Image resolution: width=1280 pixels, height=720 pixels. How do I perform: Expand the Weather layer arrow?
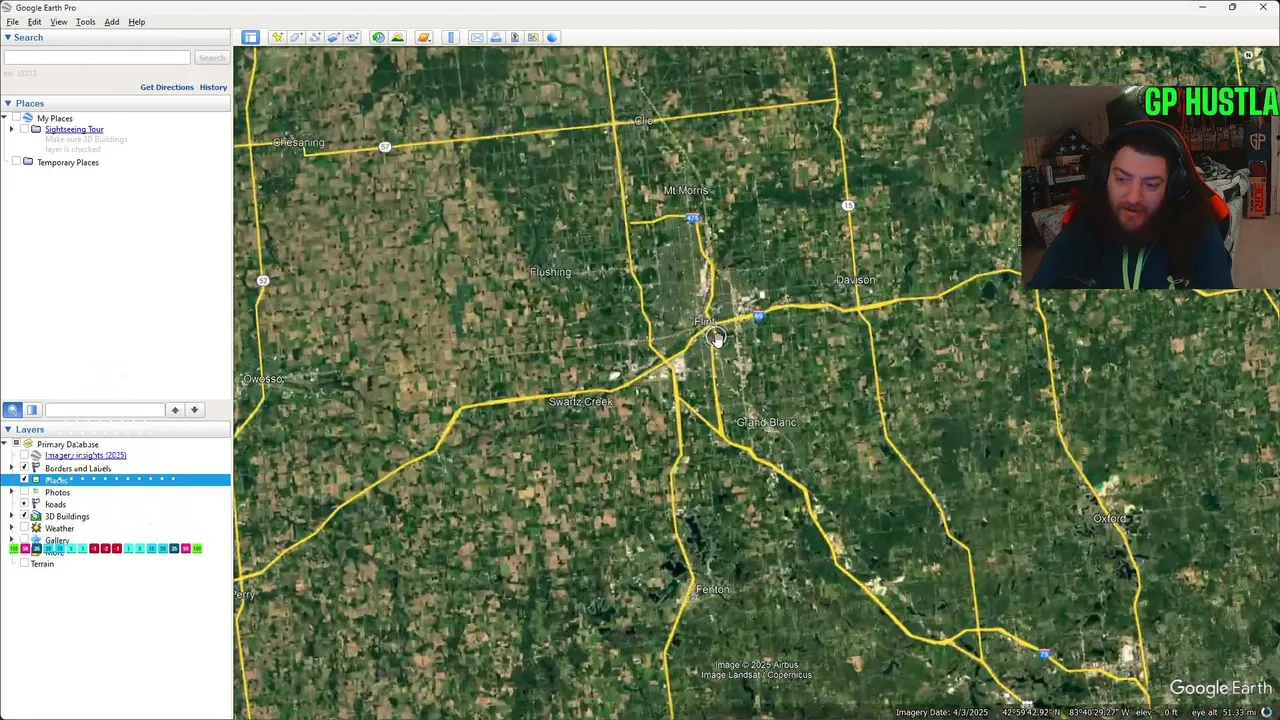[11, 527]
